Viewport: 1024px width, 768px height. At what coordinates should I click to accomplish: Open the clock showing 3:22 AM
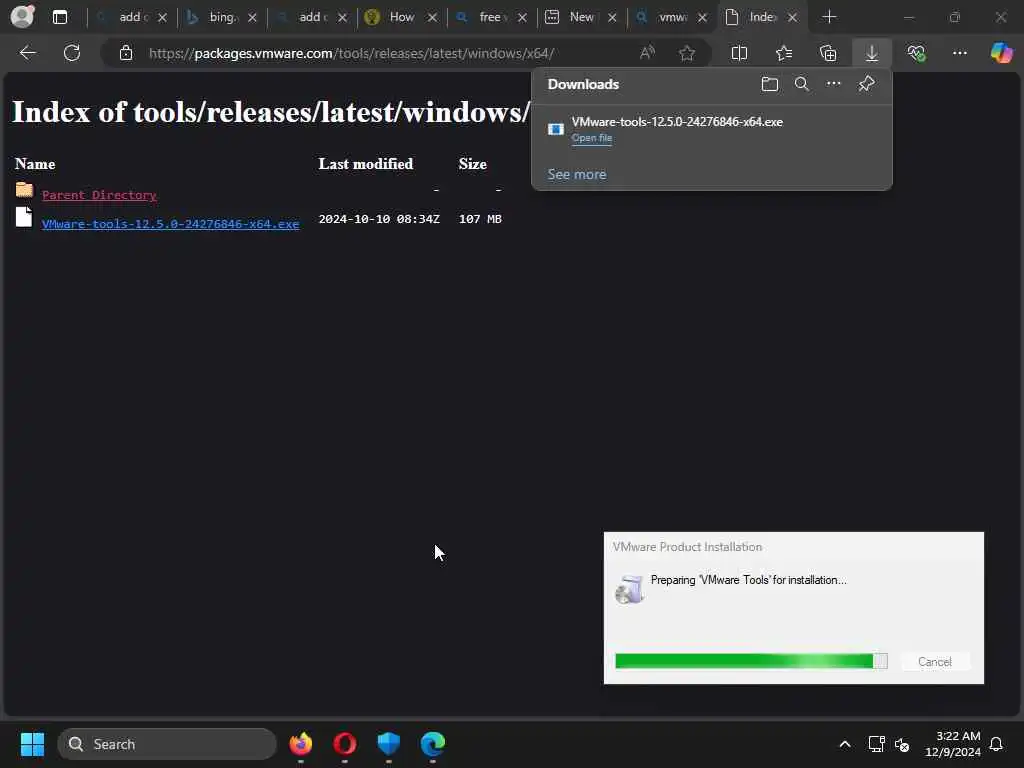point(952,744)
